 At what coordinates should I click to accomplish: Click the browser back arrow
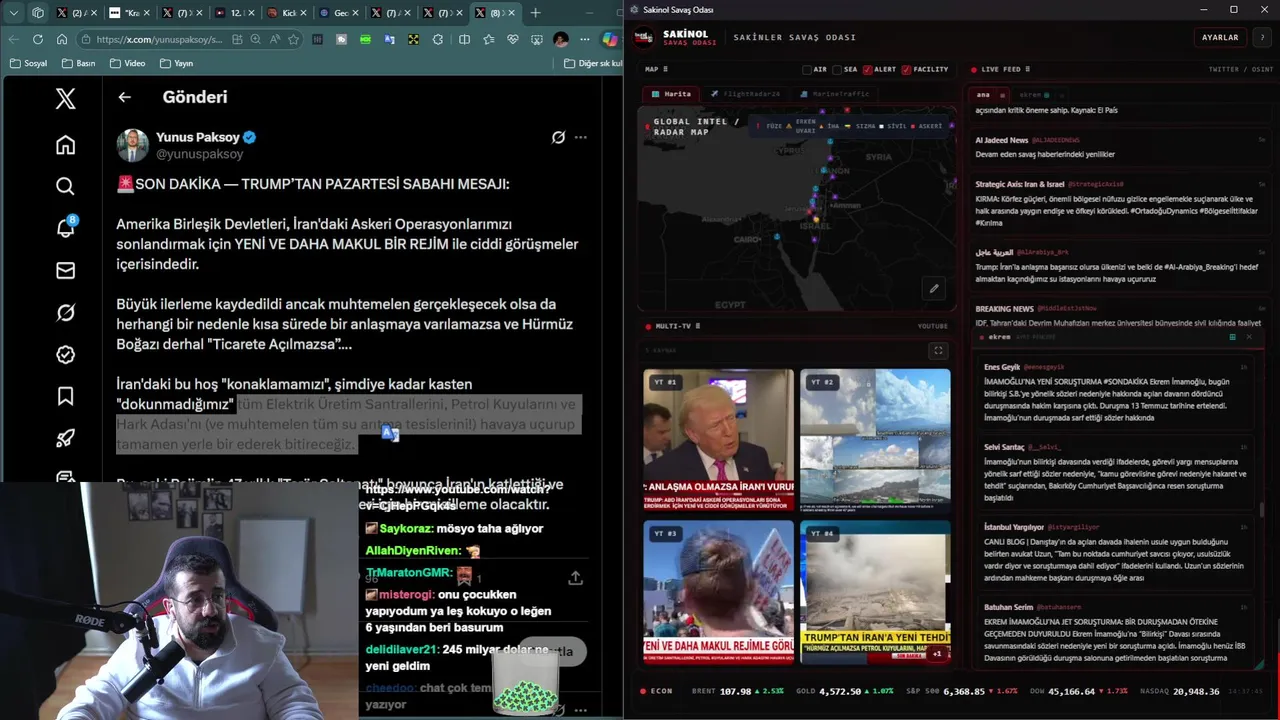click(x=13, y=39)
